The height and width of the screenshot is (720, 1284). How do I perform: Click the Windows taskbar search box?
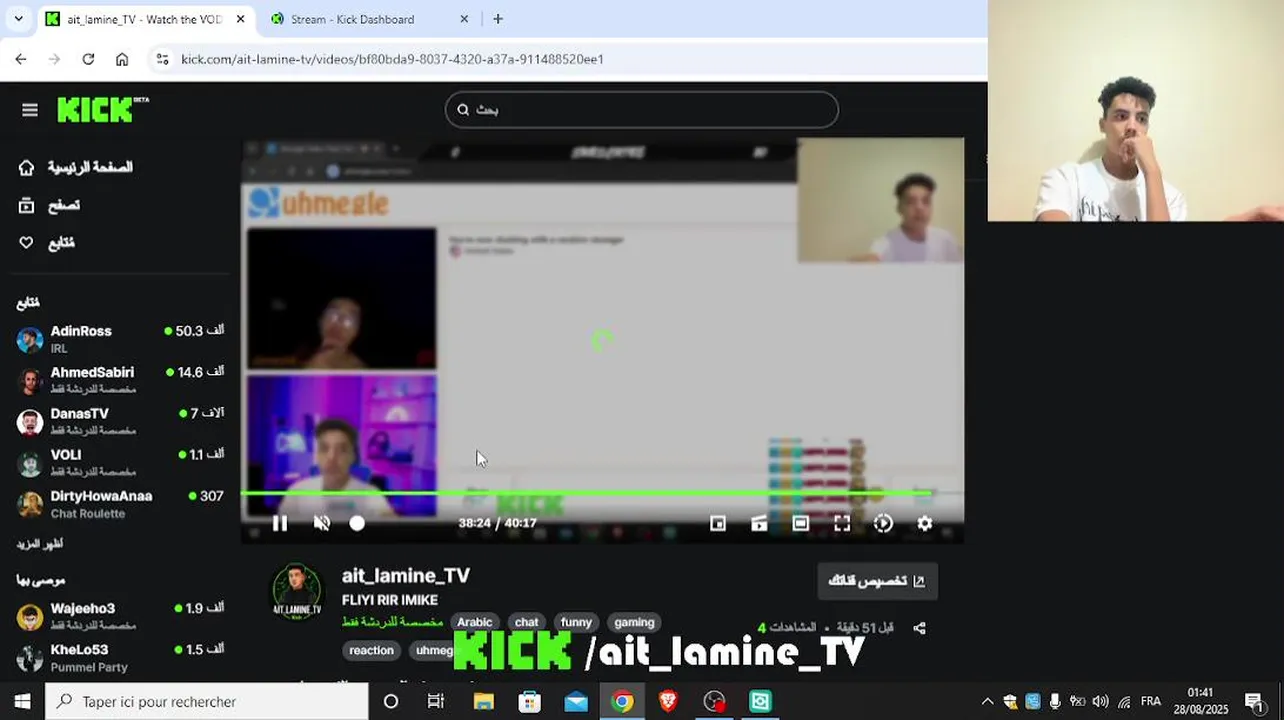click(207, 701)
